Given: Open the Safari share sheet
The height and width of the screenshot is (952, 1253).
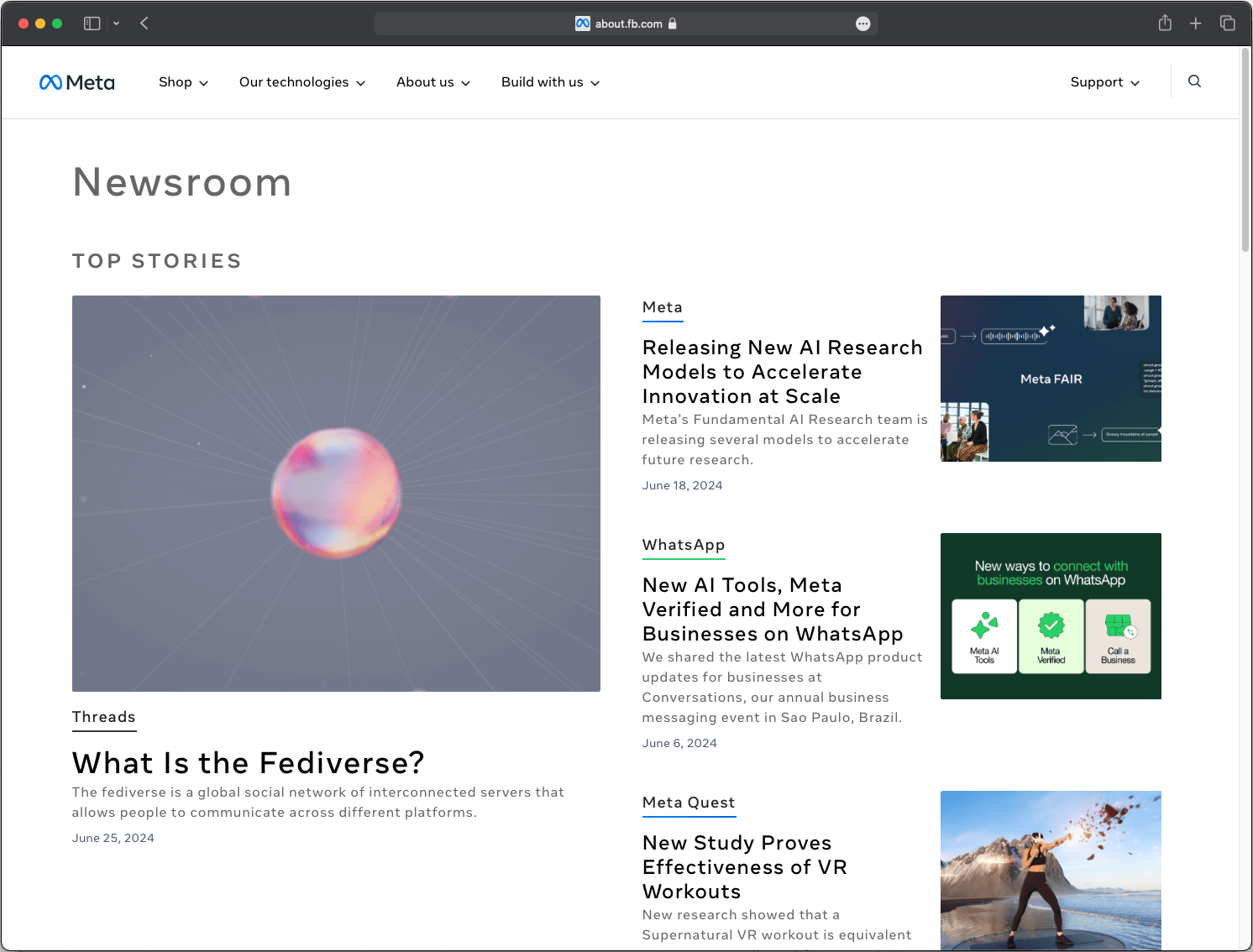Looking at the screenshot, I should pos(1165,23).
